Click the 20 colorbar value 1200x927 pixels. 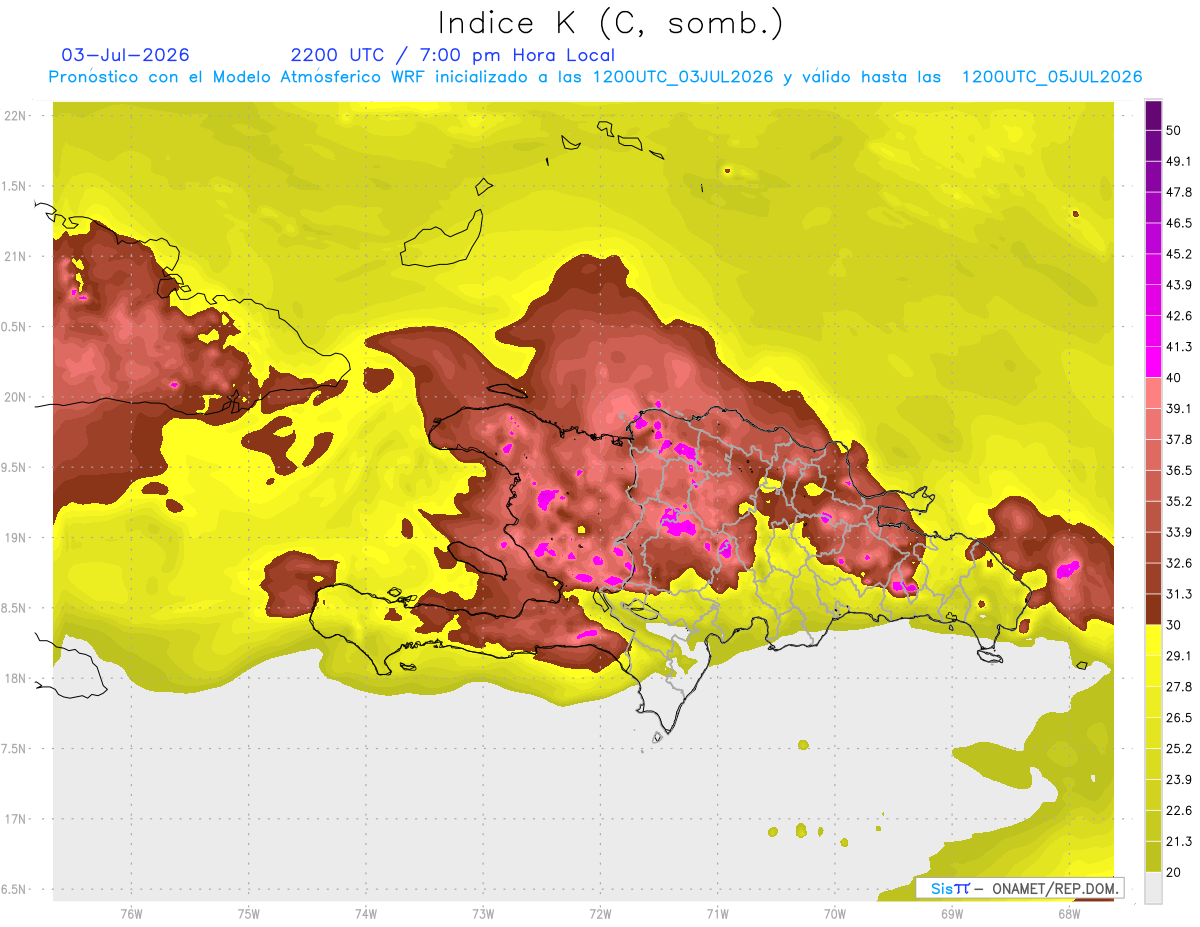pos(1174,872)
